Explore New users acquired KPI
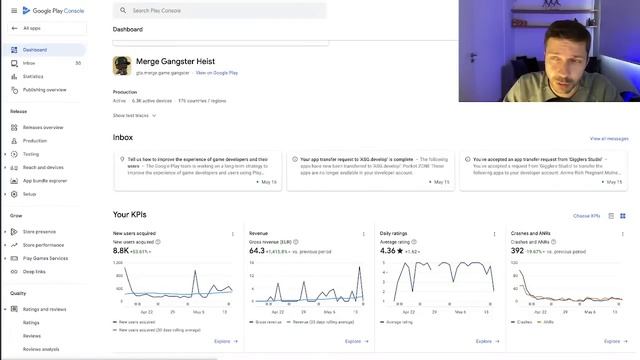Viewport: 640px width, 360px height. (x=226, y=341)
